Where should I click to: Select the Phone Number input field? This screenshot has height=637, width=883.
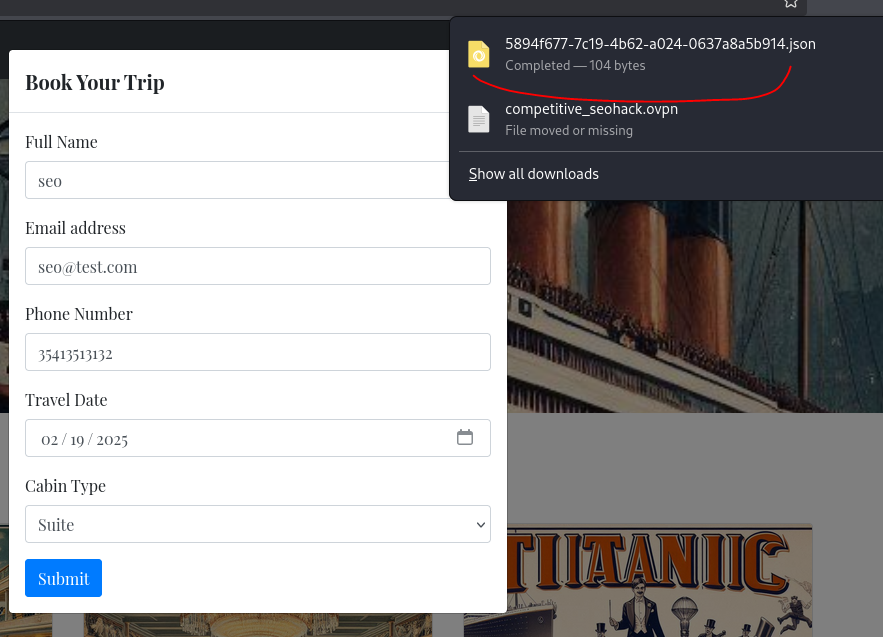pyautogui.click(x=257, y=353)
